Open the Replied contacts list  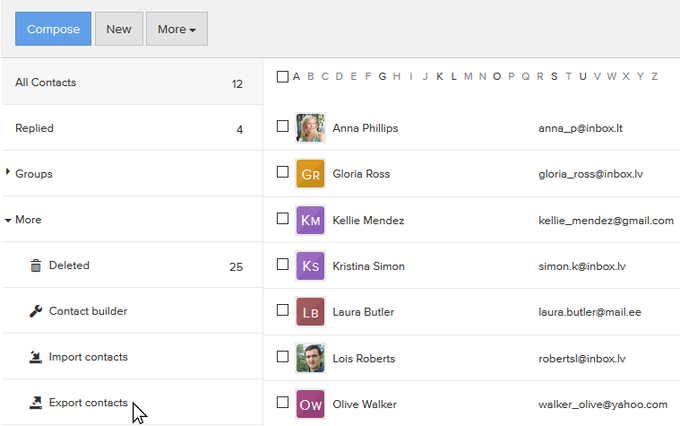tap(132, 128)
